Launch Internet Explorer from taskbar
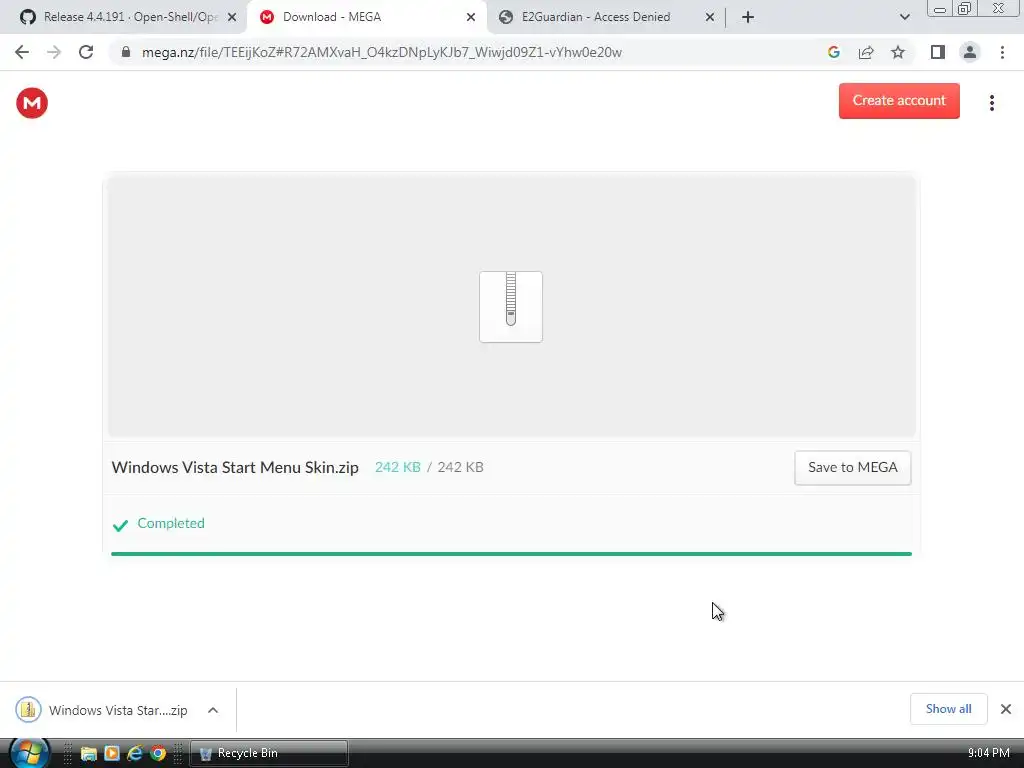 pyautogui.click(x=135, y=754)
